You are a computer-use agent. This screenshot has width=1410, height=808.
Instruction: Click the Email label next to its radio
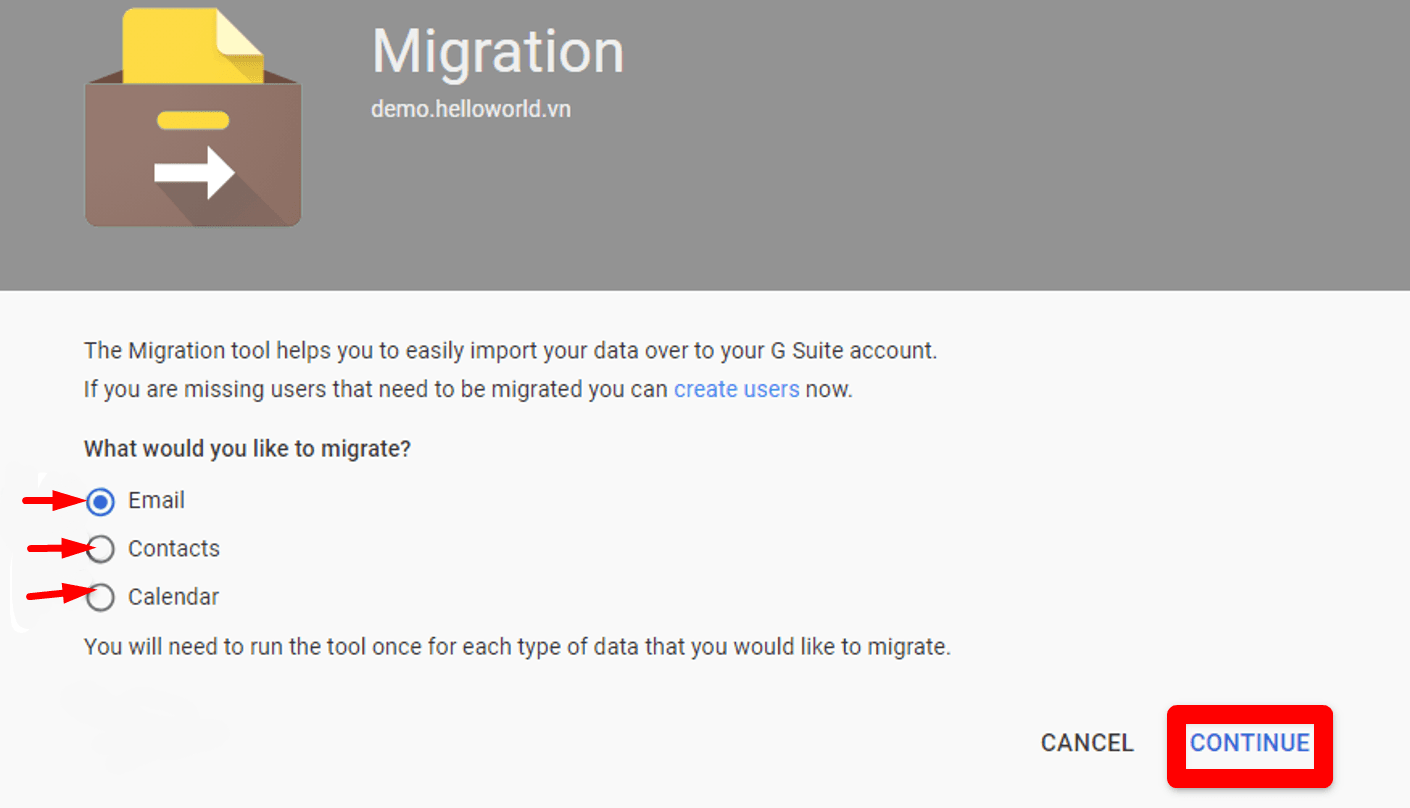coord(156,501)
